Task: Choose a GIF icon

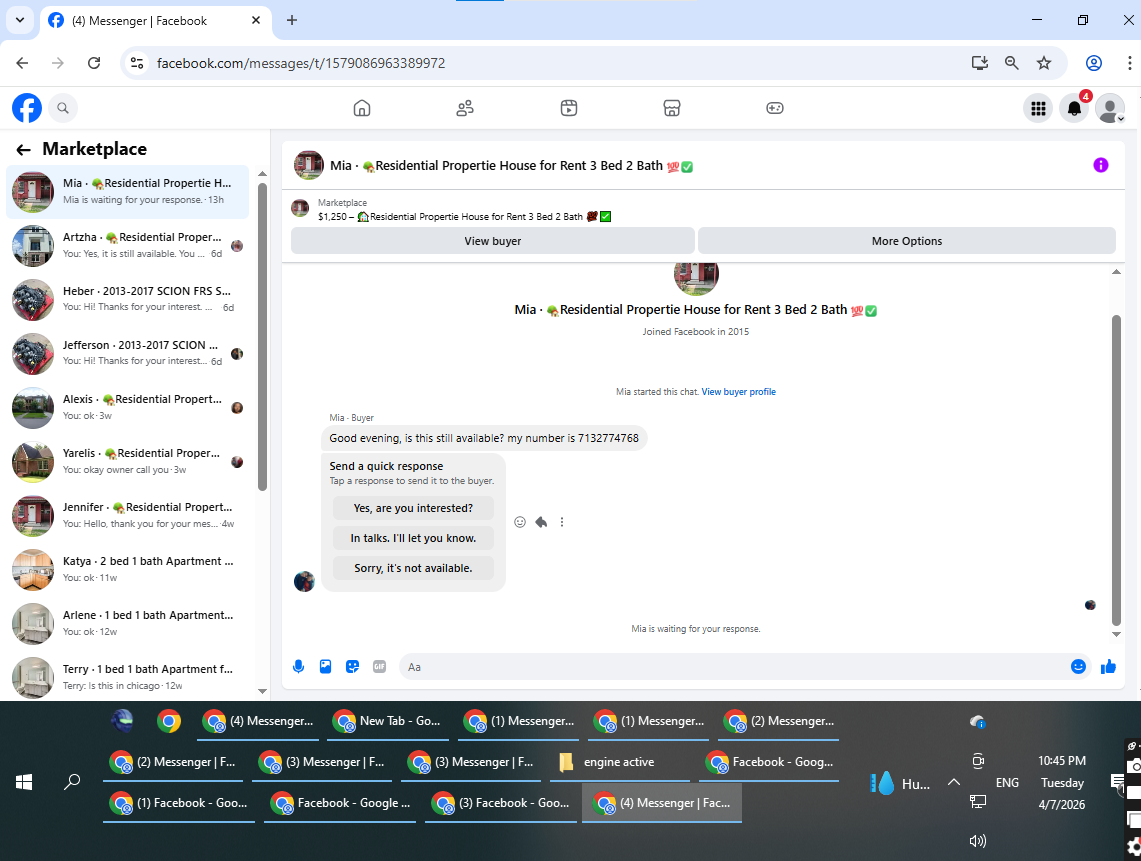Action: (x=379, y=667)
